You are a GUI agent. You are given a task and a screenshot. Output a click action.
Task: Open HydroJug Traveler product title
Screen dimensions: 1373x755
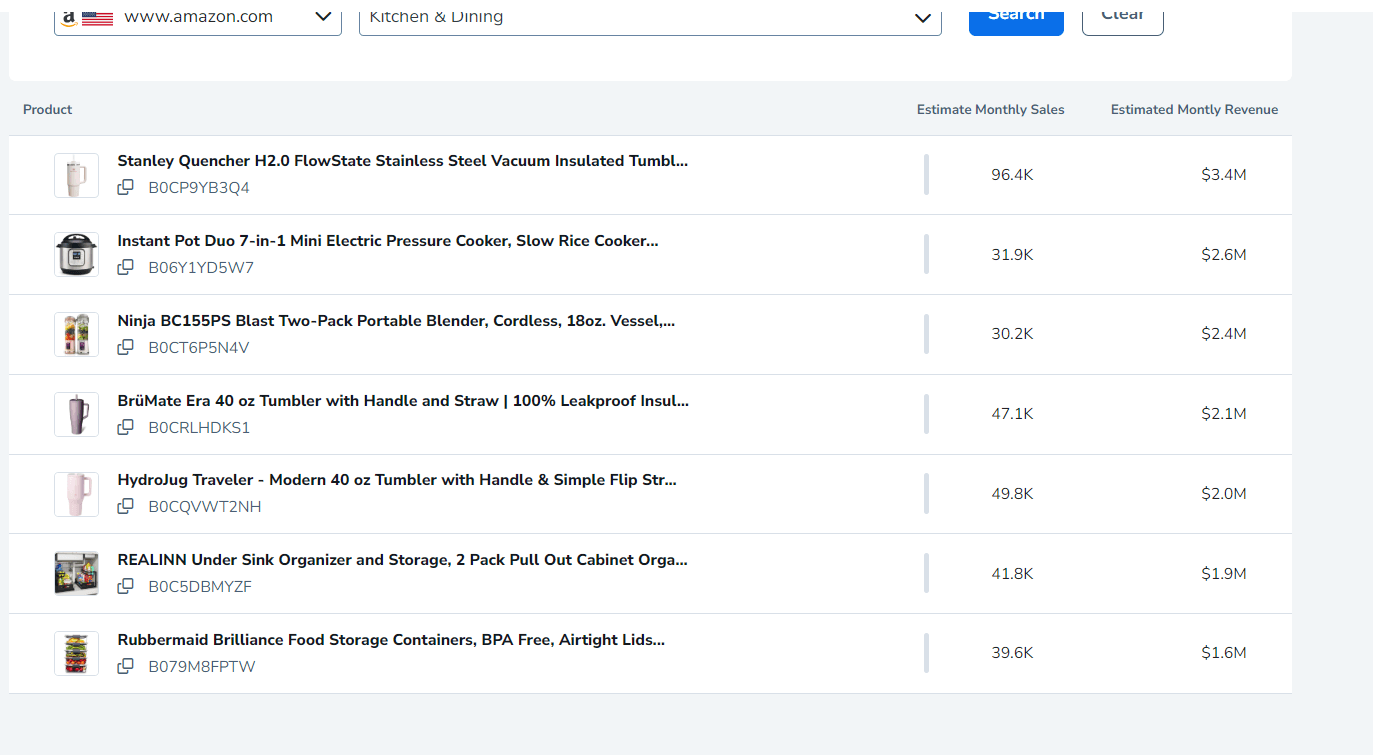(x=397, y=480)
